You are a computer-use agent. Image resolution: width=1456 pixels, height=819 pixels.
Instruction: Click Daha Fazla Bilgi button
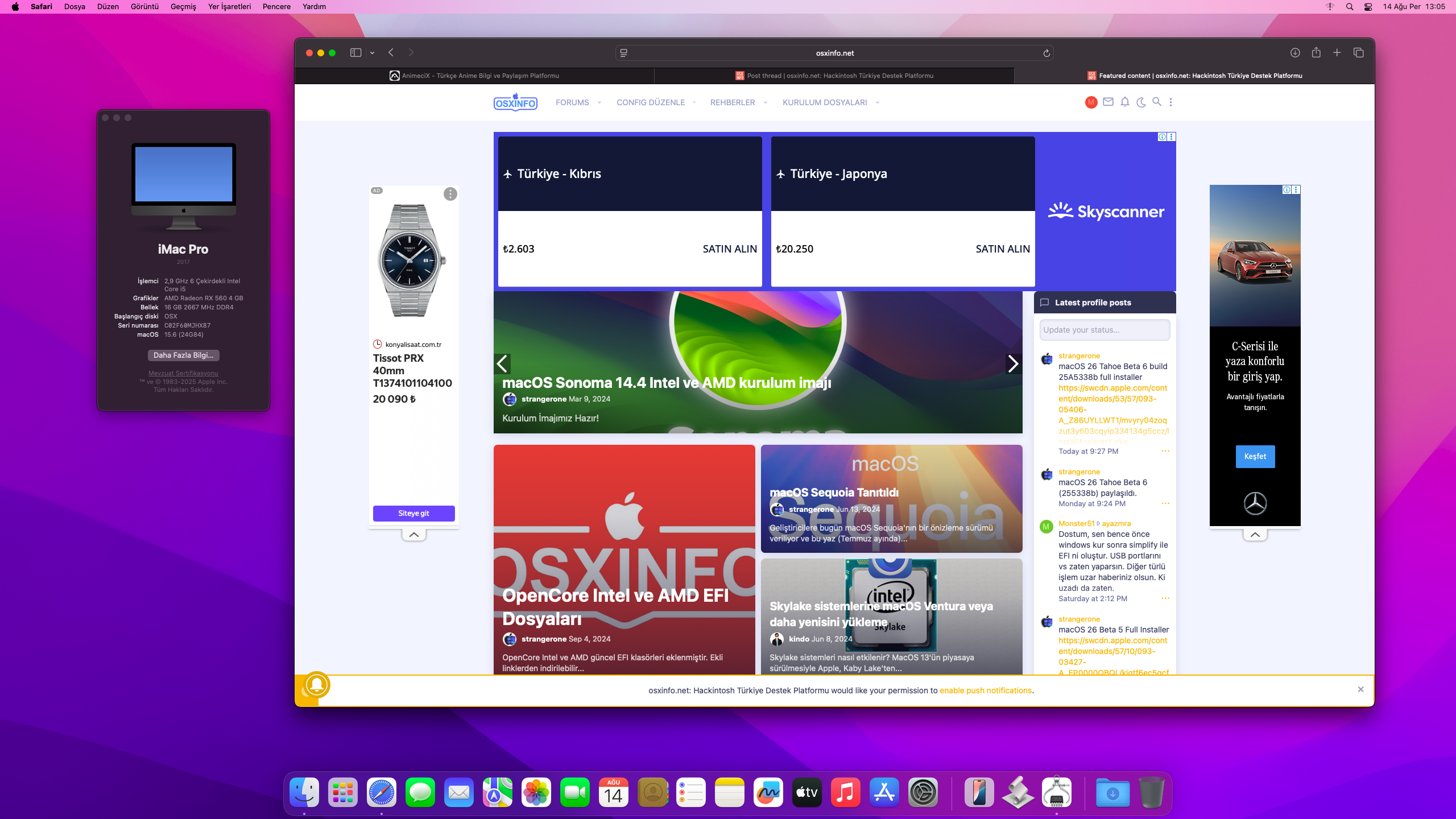tap(183, 355)
